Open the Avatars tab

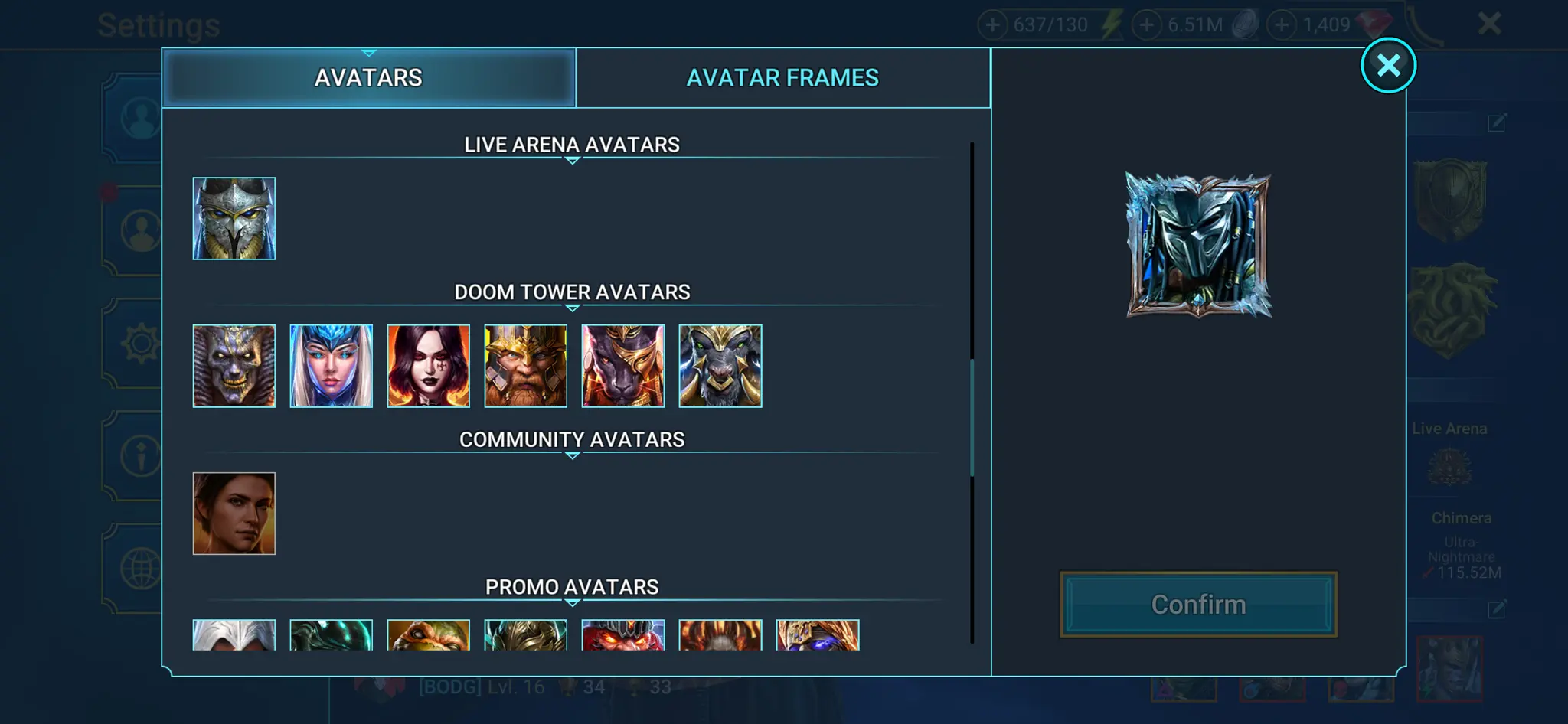coord(368,77)
